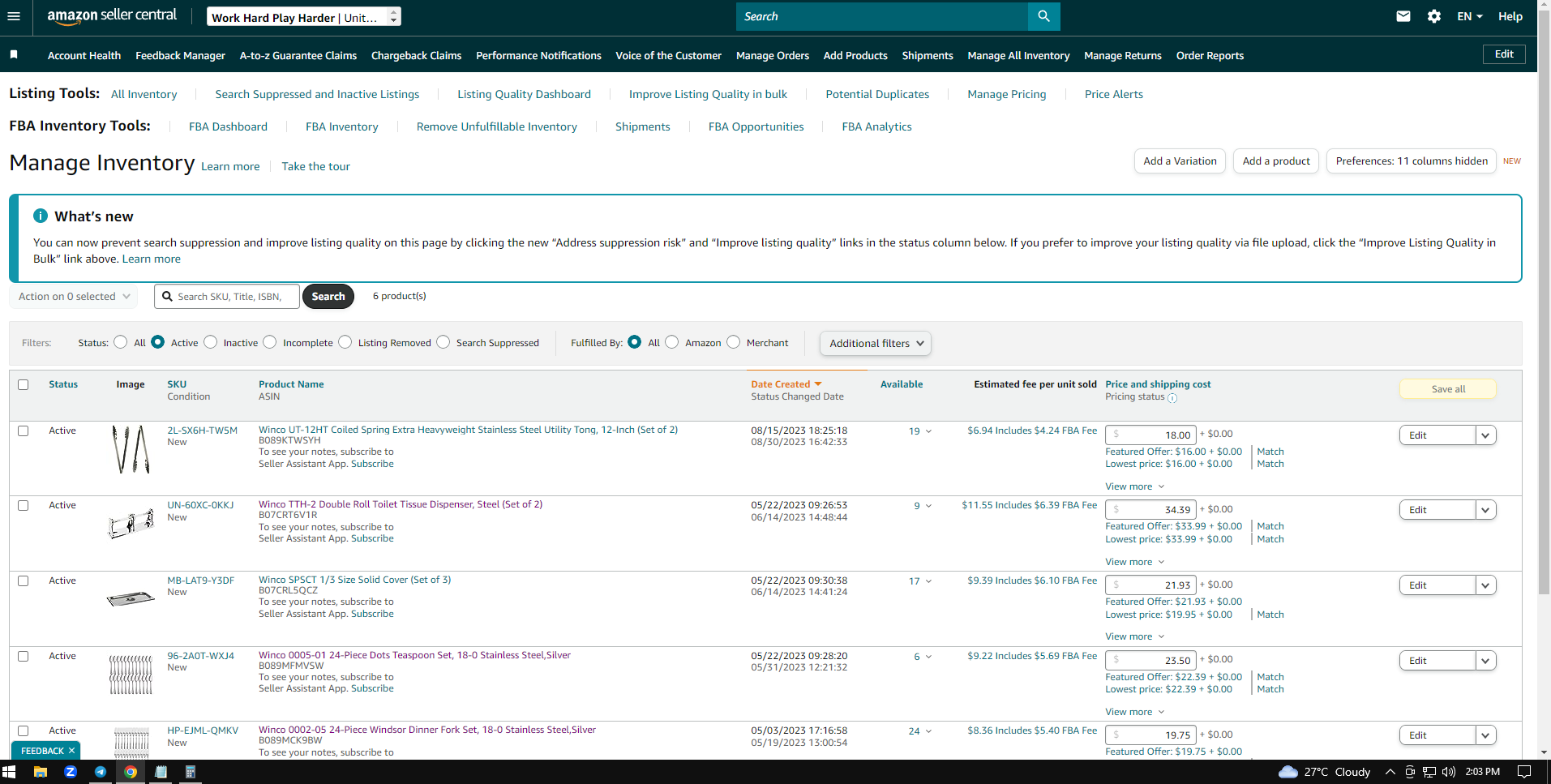Click the Date Created sort arrow
This screenshot has width=1551, height=784.
pos(818,384)
